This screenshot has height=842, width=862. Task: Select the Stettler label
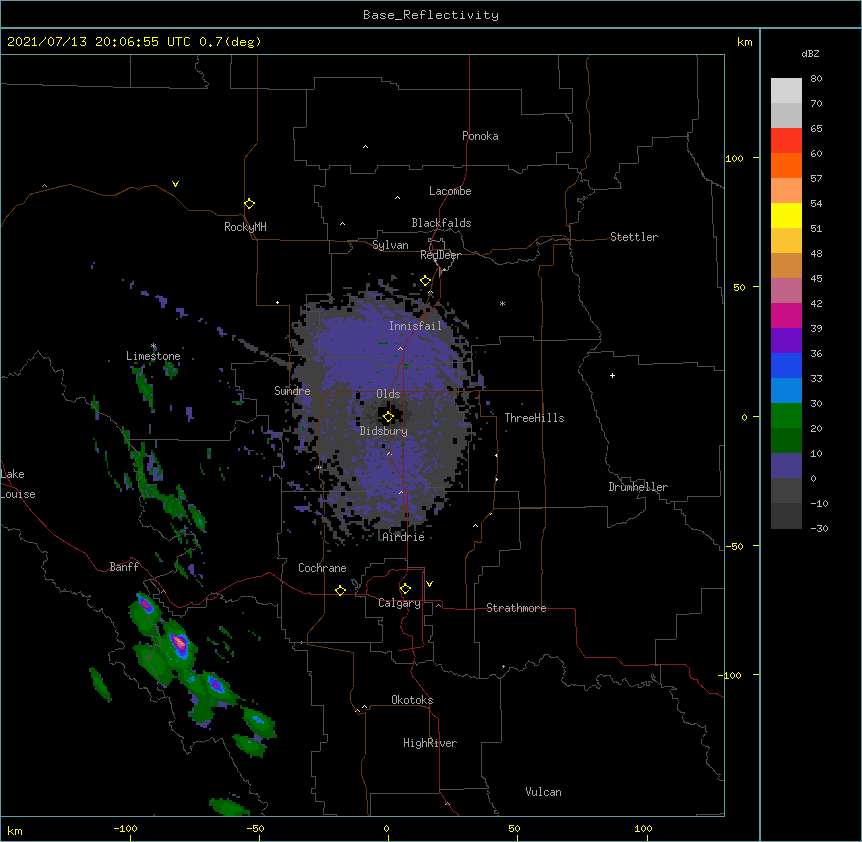coord(634,237)
